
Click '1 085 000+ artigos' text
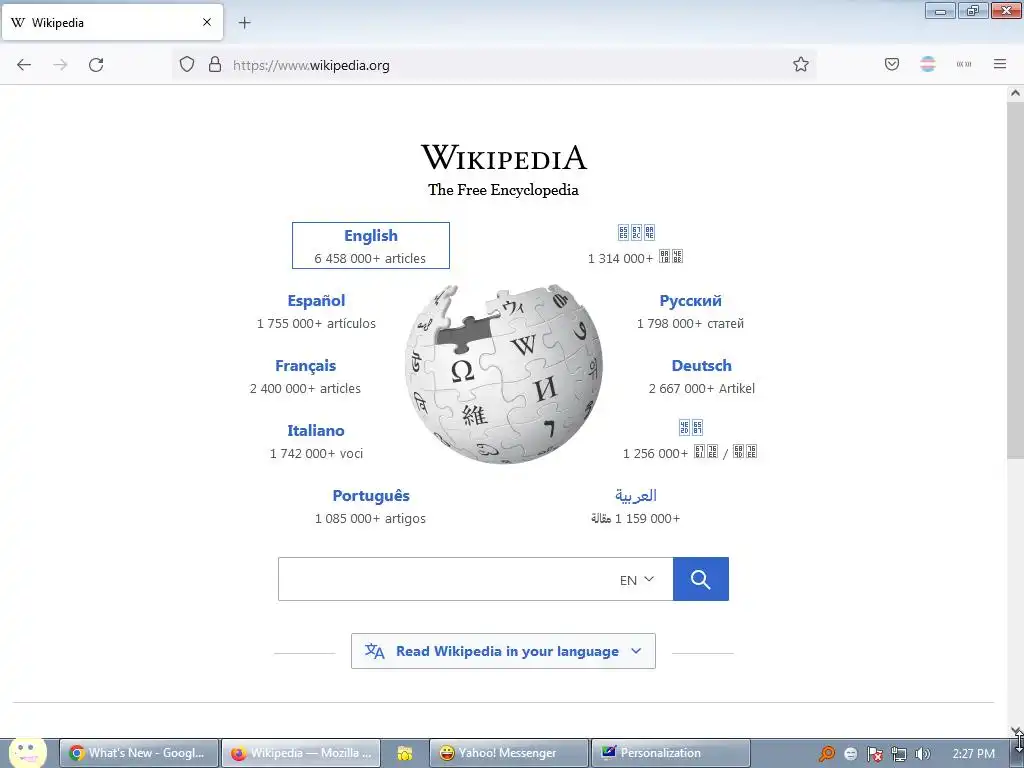pos(370,519)
